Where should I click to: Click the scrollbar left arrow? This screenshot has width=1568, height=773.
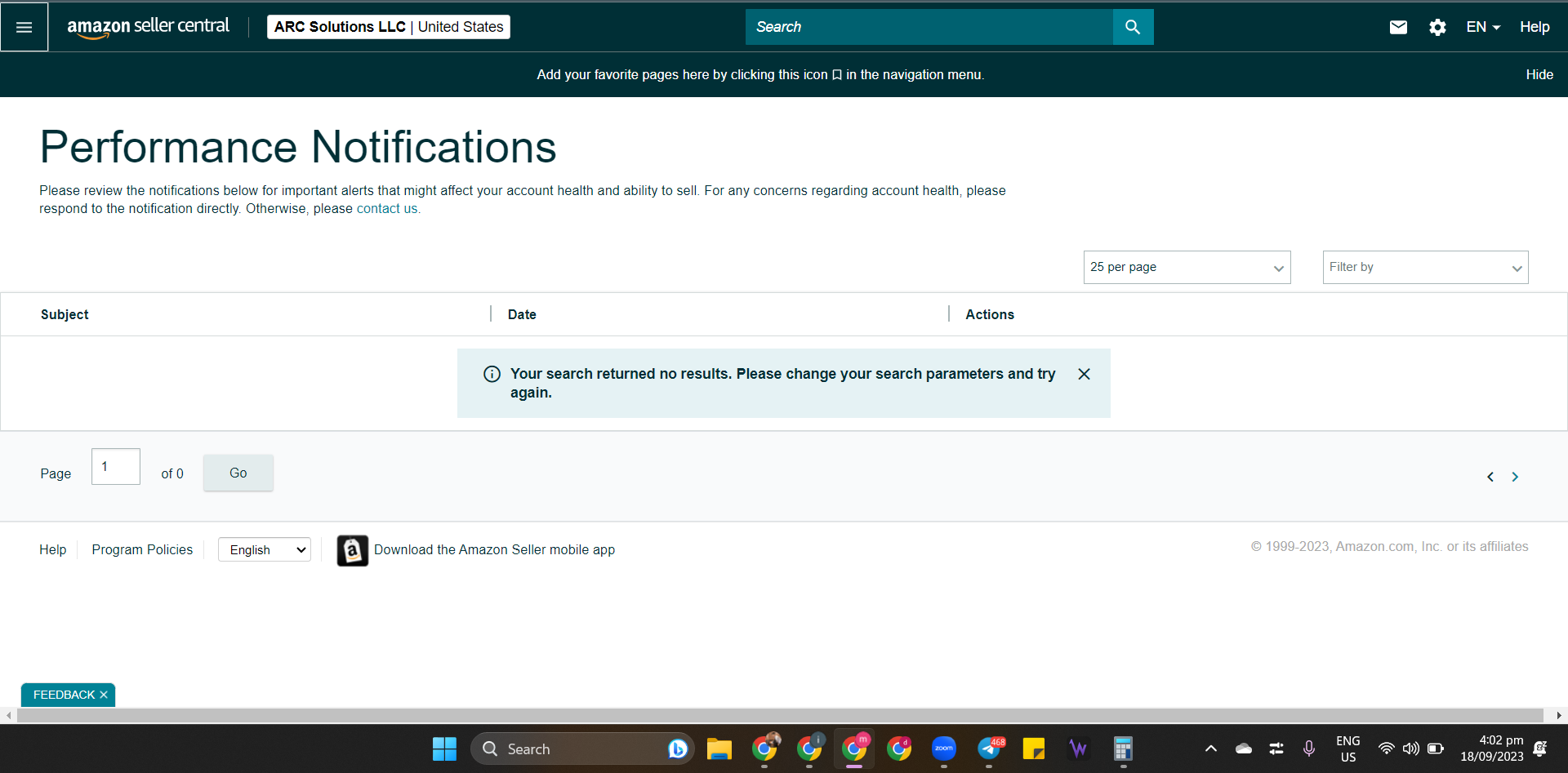tap(8, 716)
